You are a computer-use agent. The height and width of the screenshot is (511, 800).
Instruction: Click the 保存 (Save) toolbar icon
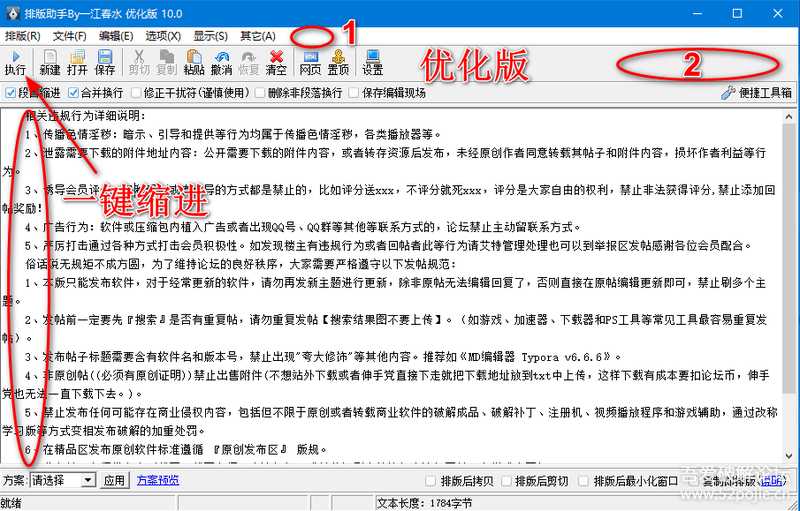(x=105, y=62)
